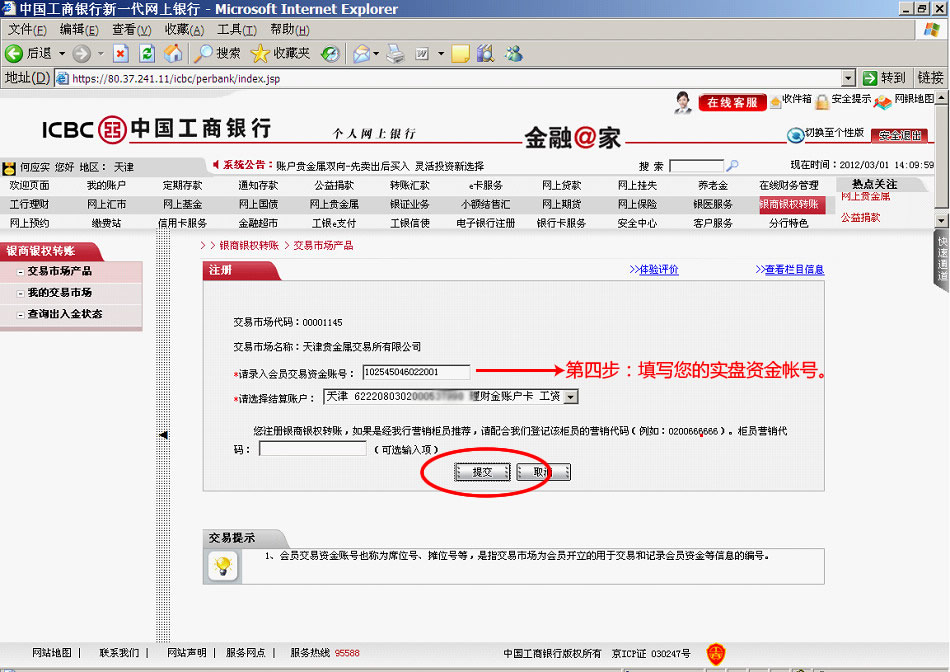Open the 搜索 search toolbar button
Viewport: 950px width, 672px height.
click(217, 54)
